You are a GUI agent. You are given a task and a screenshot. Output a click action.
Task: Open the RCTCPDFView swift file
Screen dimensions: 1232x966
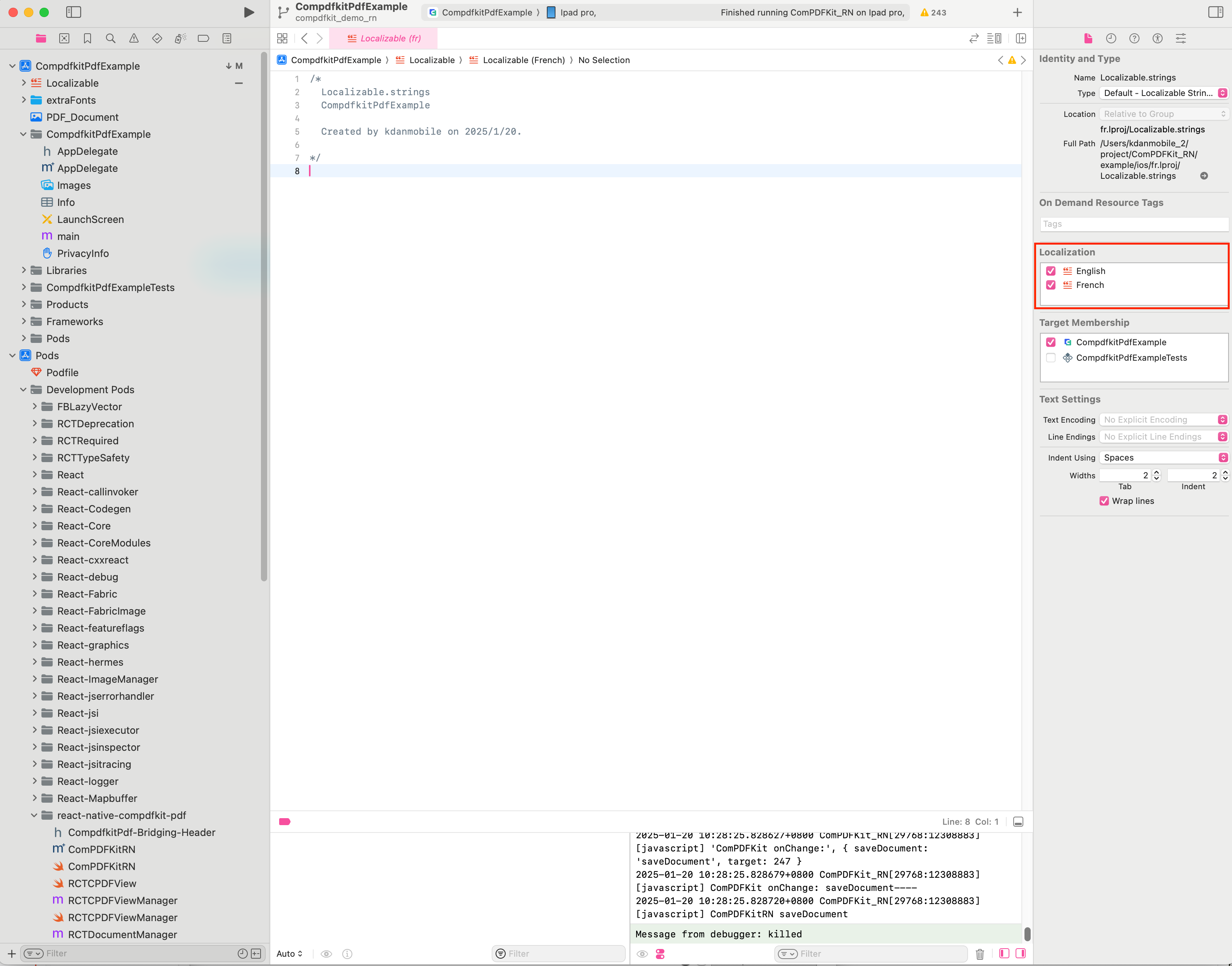click(102, 884)
